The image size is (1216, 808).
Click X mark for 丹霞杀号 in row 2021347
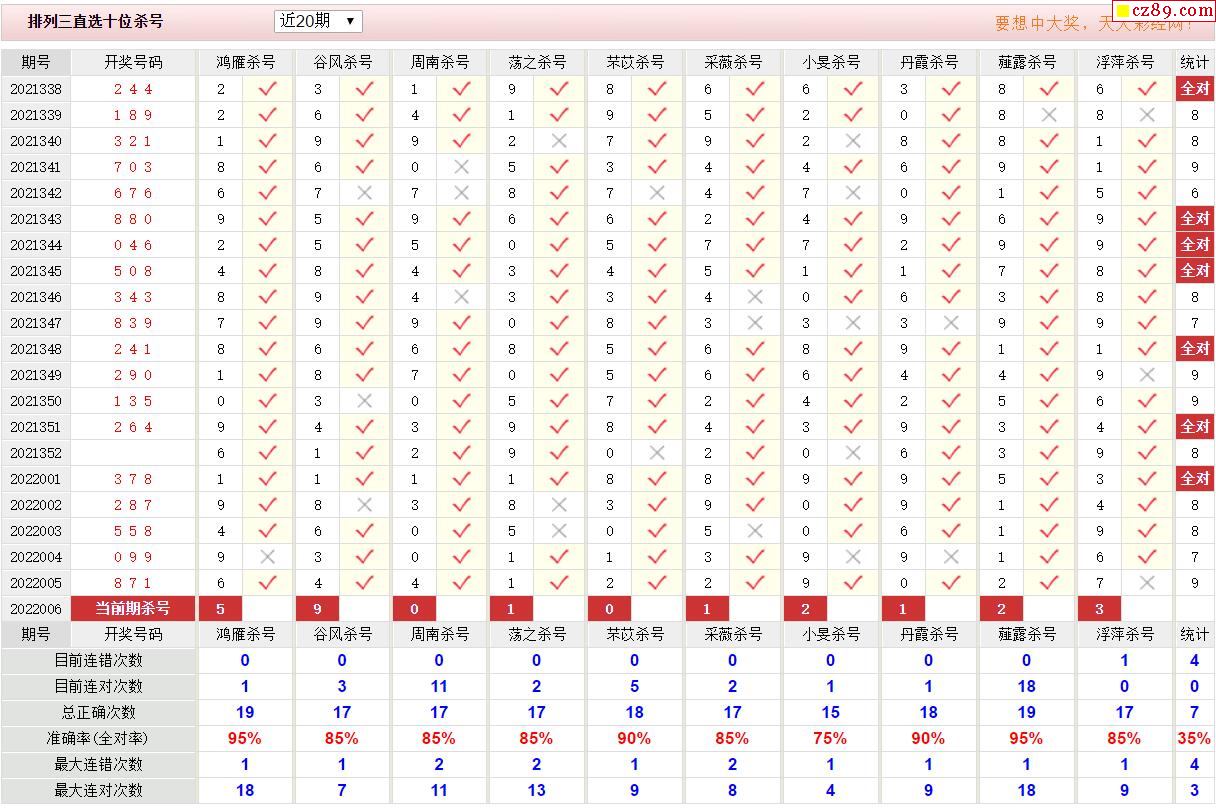pyautogui.click(x=951, y=323)
